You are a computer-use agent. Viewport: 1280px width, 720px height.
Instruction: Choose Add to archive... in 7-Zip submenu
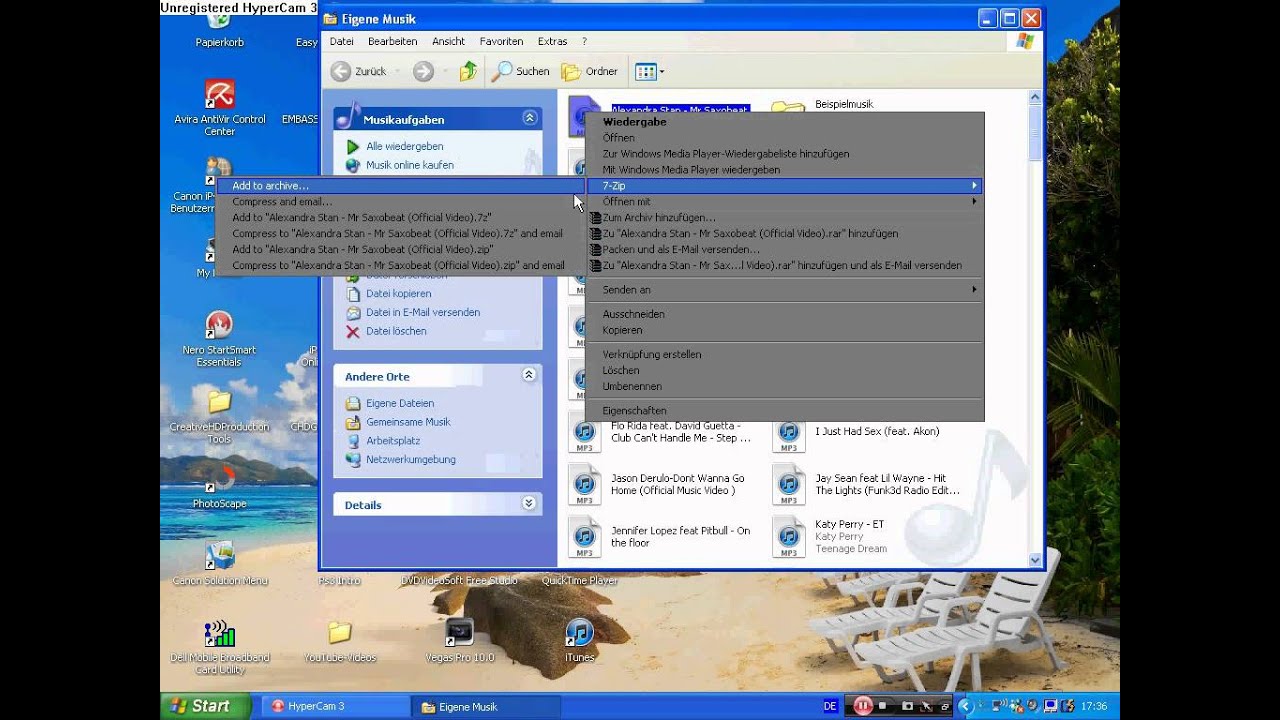tap(400, 186)
